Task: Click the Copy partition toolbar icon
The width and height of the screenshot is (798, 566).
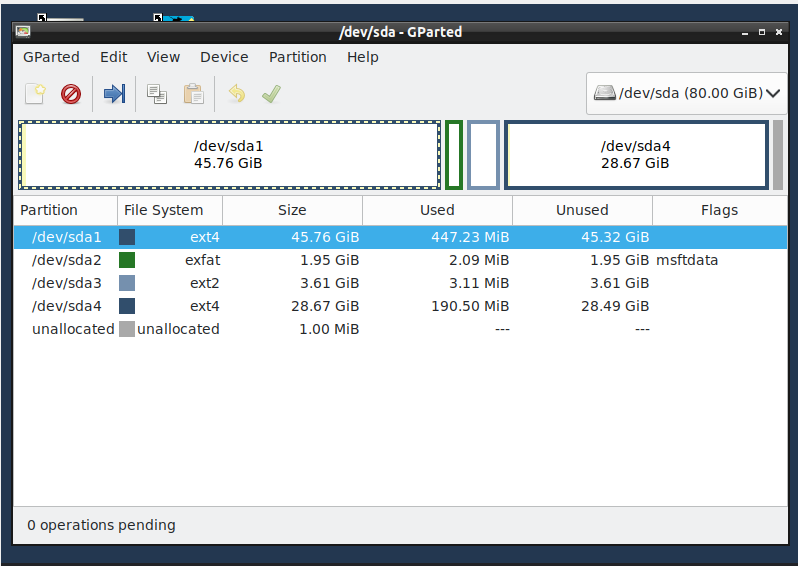Action: point(157,94)
